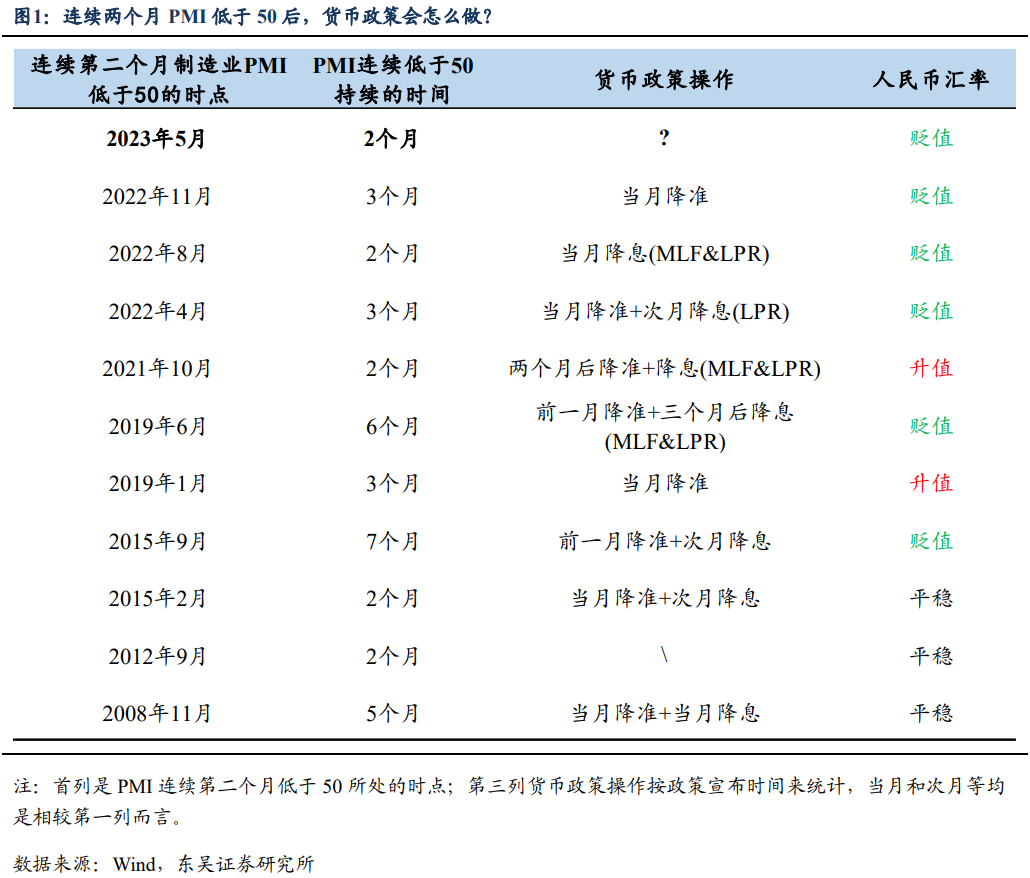
Task: Select the bold '2023年5月' date cell
Action: point(156,139)
